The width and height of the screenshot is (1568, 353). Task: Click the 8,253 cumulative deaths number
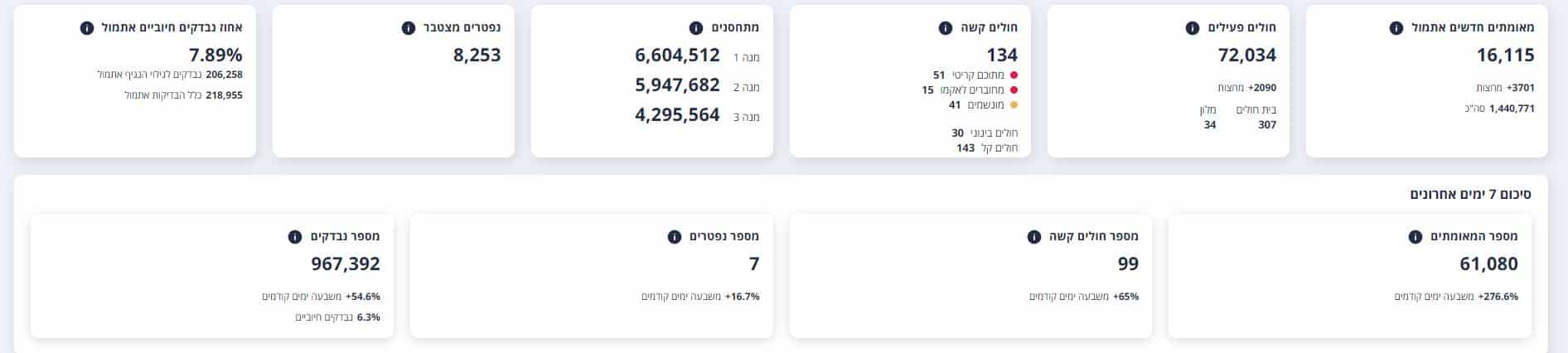point(477,56)
